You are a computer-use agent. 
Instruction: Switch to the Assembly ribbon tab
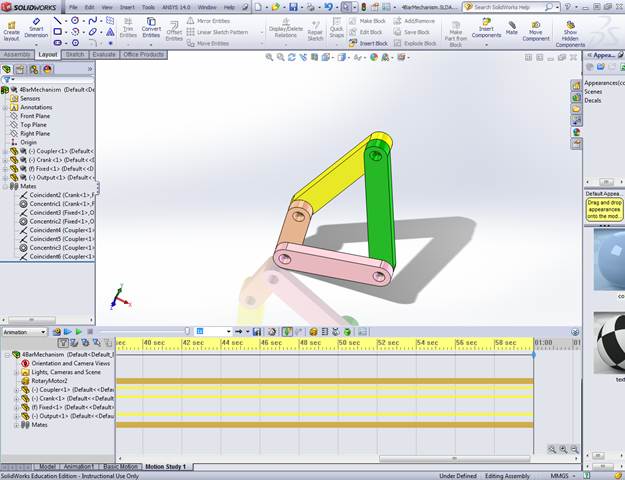pyautogui.click(x=16, y=54)
